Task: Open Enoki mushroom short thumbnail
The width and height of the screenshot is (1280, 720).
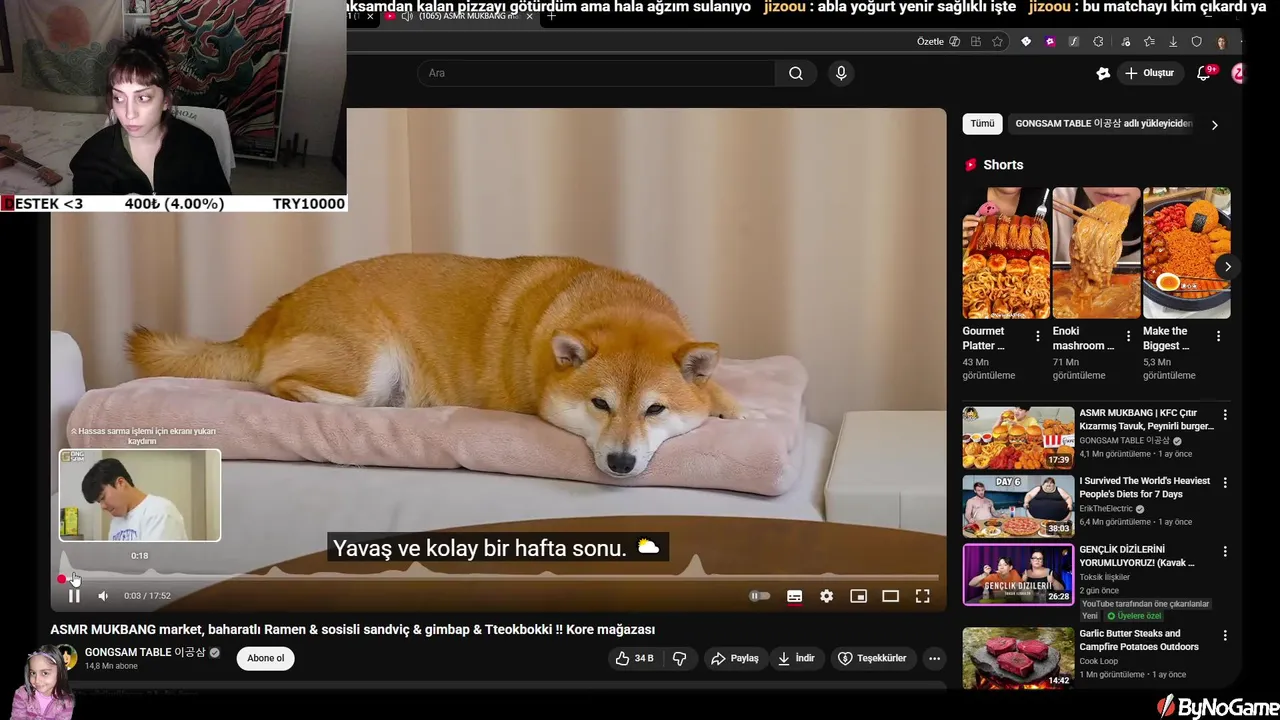Action: (x=1096, y=253)
